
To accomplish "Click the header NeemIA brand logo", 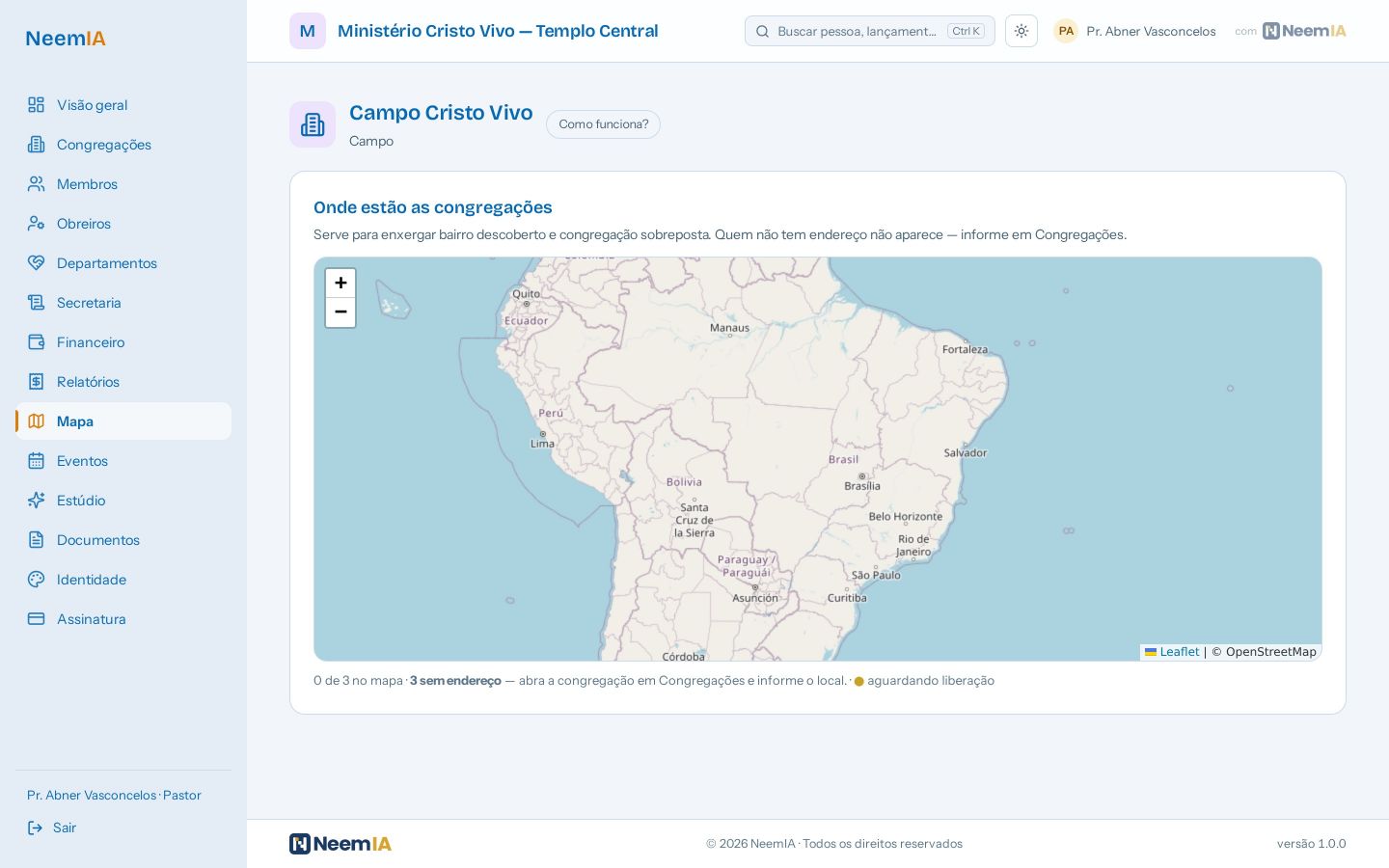I will (x=1304, y=31).
